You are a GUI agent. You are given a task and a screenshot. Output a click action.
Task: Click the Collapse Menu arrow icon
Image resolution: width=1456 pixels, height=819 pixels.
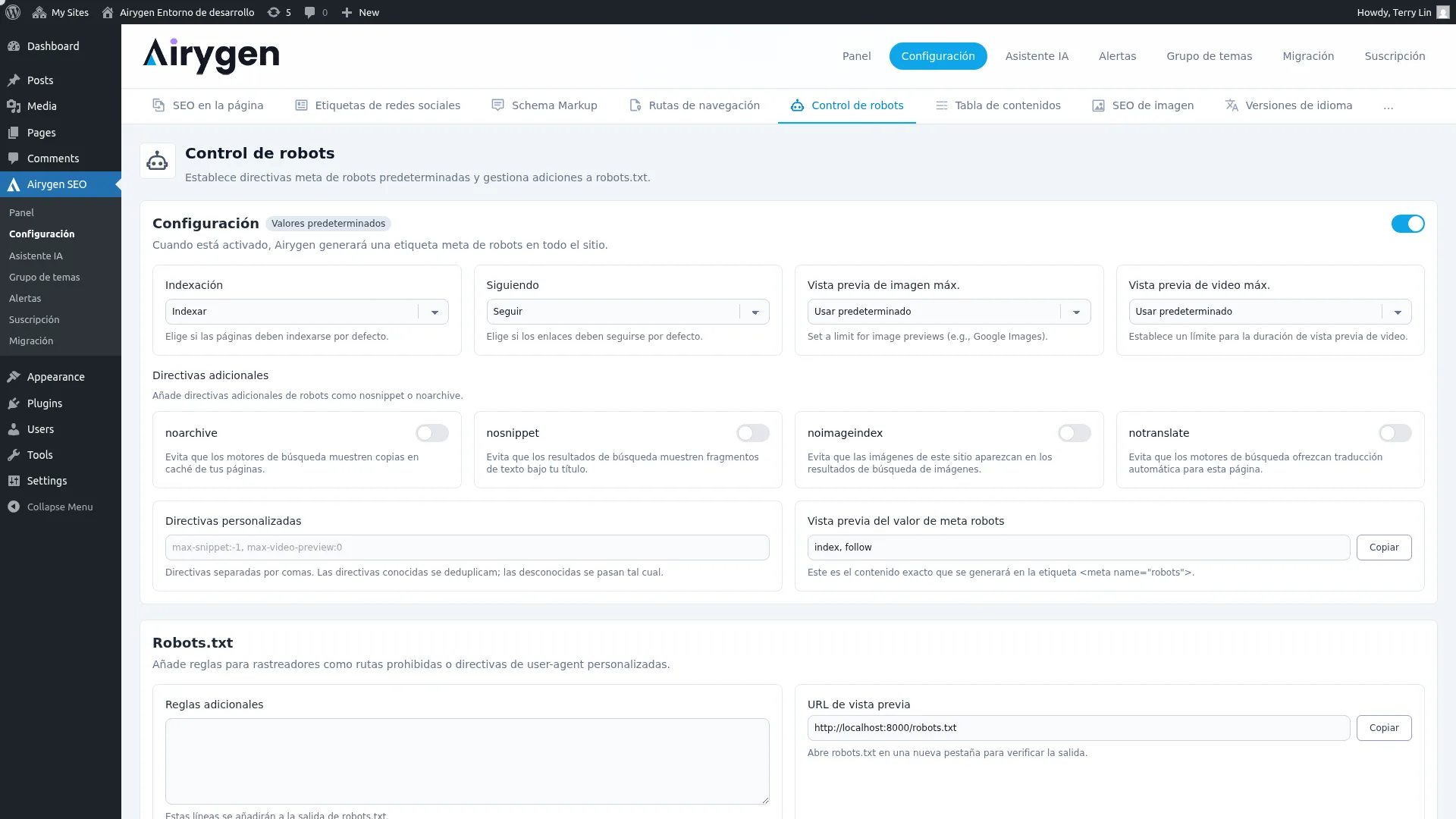pyautogui.click(x=14, y=507)
